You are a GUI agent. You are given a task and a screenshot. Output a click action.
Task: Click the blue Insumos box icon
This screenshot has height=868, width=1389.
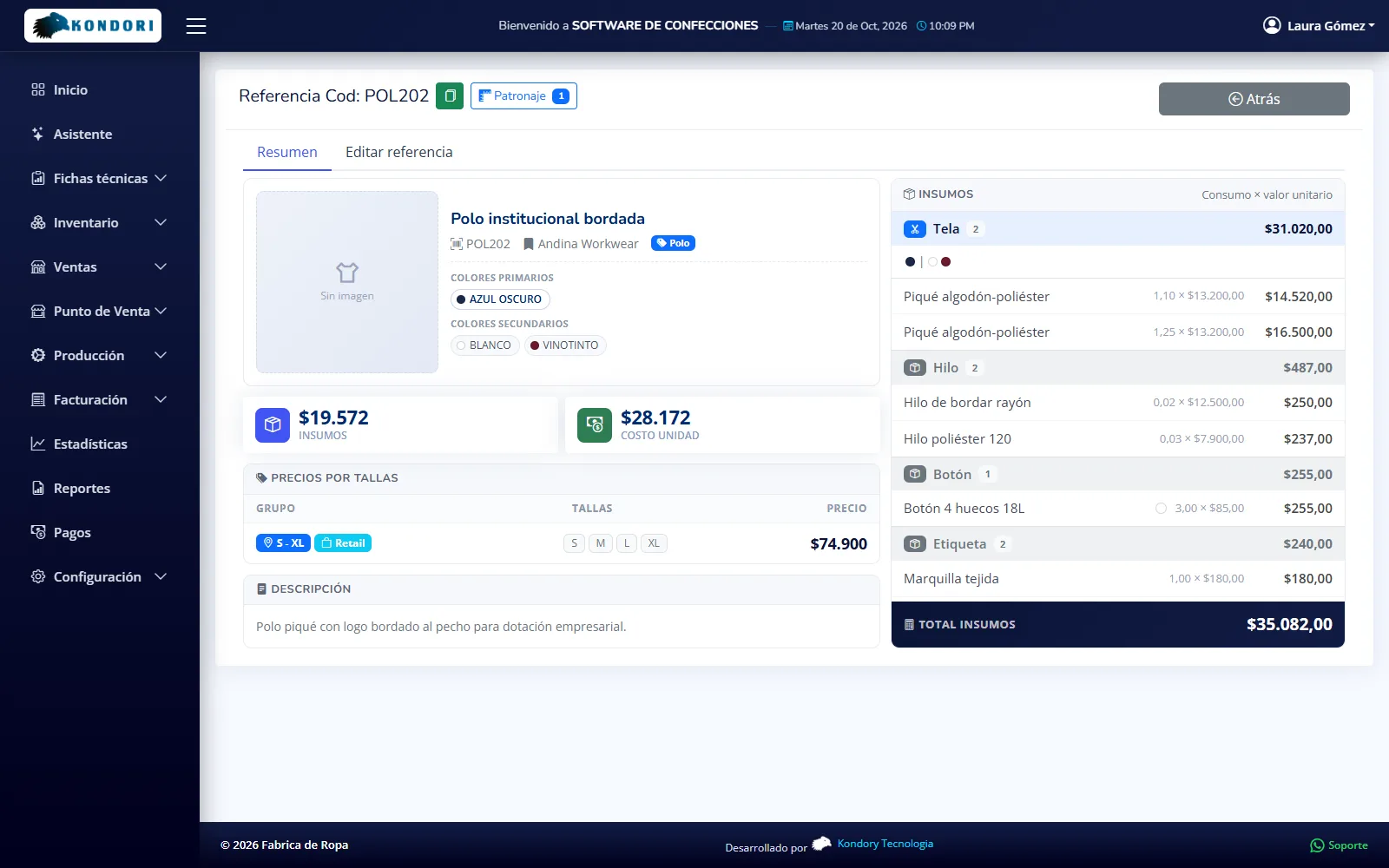pos(273,425)
